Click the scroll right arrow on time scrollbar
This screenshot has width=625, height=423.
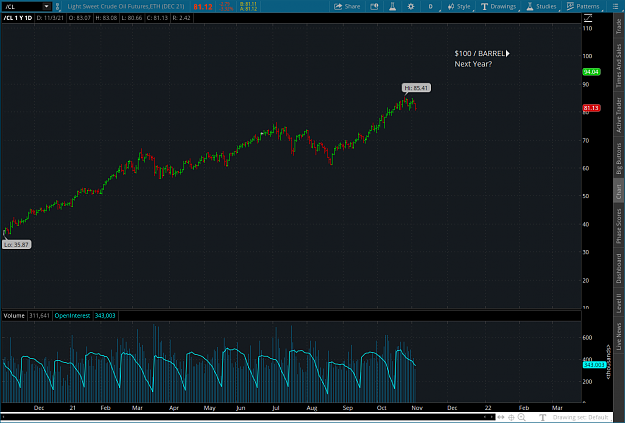pyautogui.click(x=491, y=417)
